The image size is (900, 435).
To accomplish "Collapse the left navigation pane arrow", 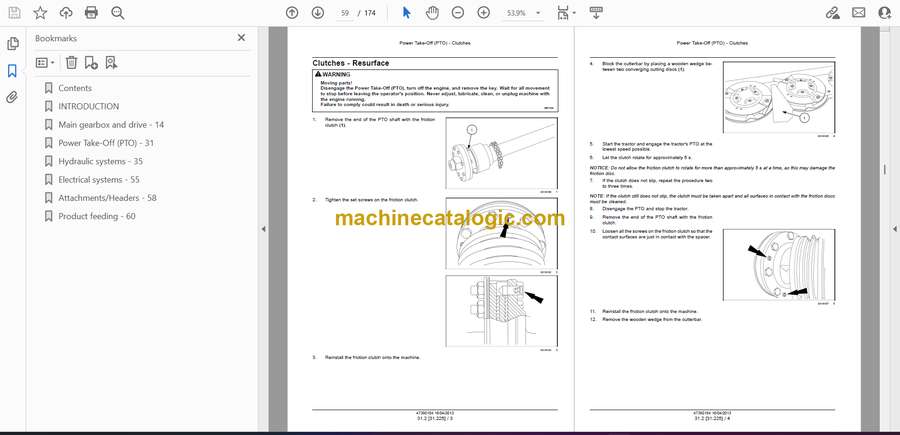I will click(x=263, y=229).
